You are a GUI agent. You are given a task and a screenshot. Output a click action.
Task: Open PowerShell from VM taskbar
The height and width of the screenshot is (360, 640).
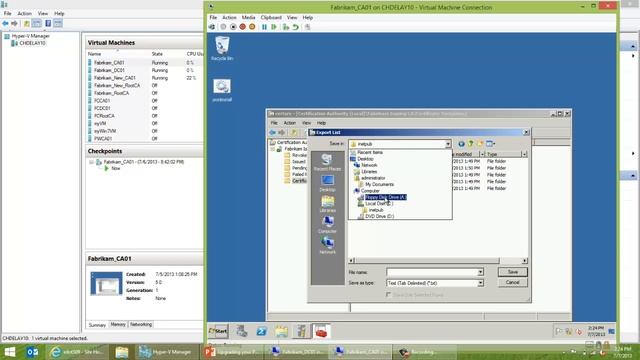(261, 331)
